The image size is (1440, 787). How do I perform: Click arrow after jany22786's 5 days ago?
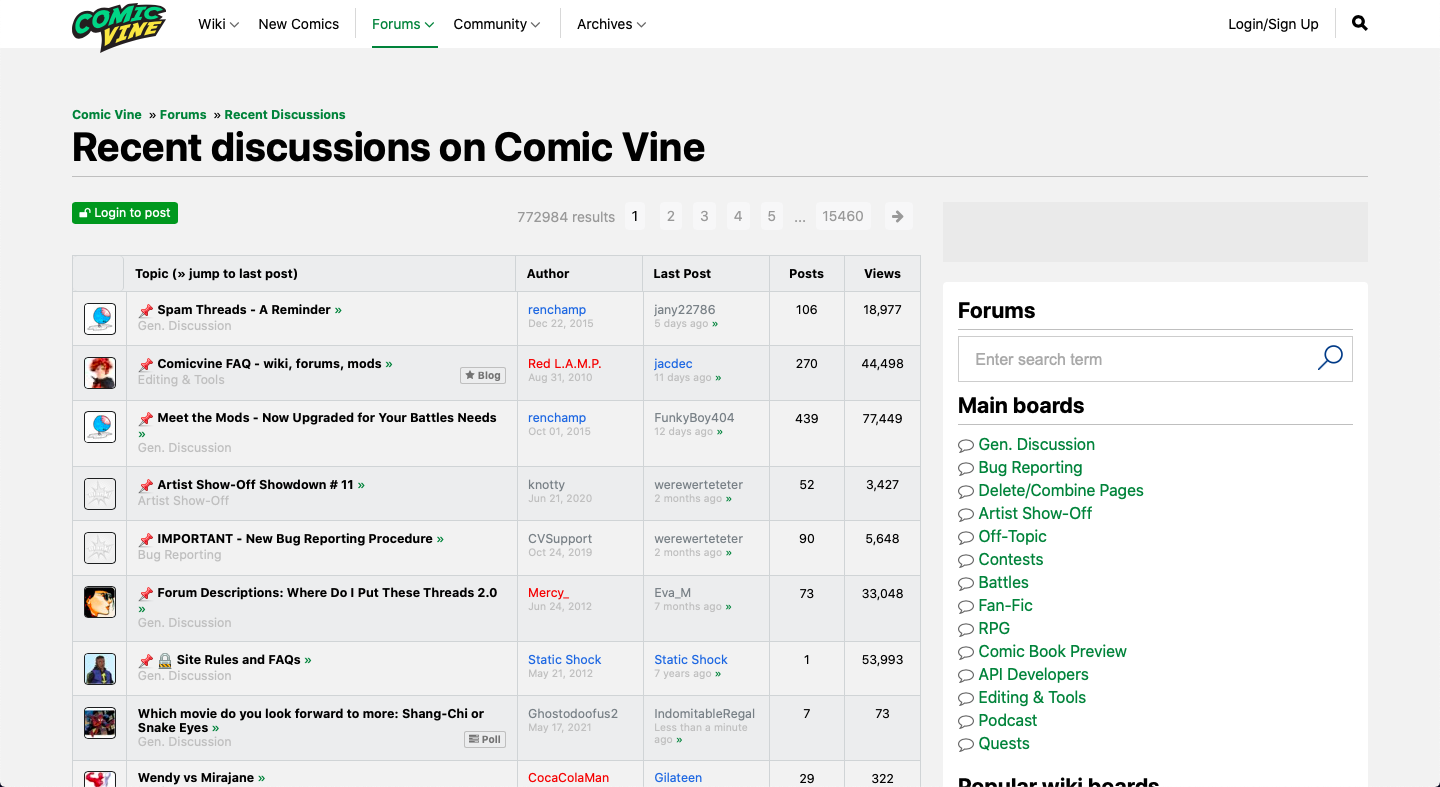pos(715,324)
